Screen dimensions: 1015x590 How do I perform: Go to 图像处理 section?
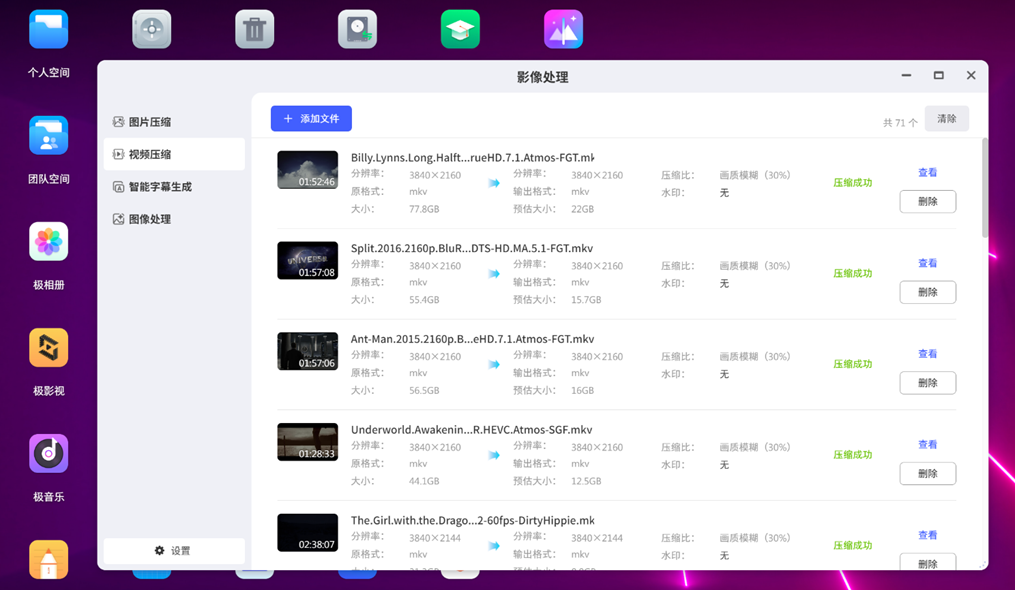(174, 219)
